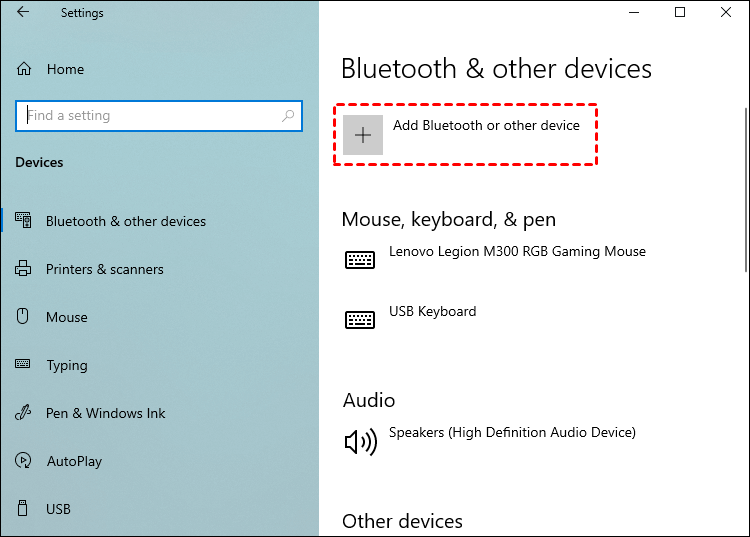This screenshot has height=537, width=750.
Task: Select Add Bluetooth or other device
Action: 486,126
